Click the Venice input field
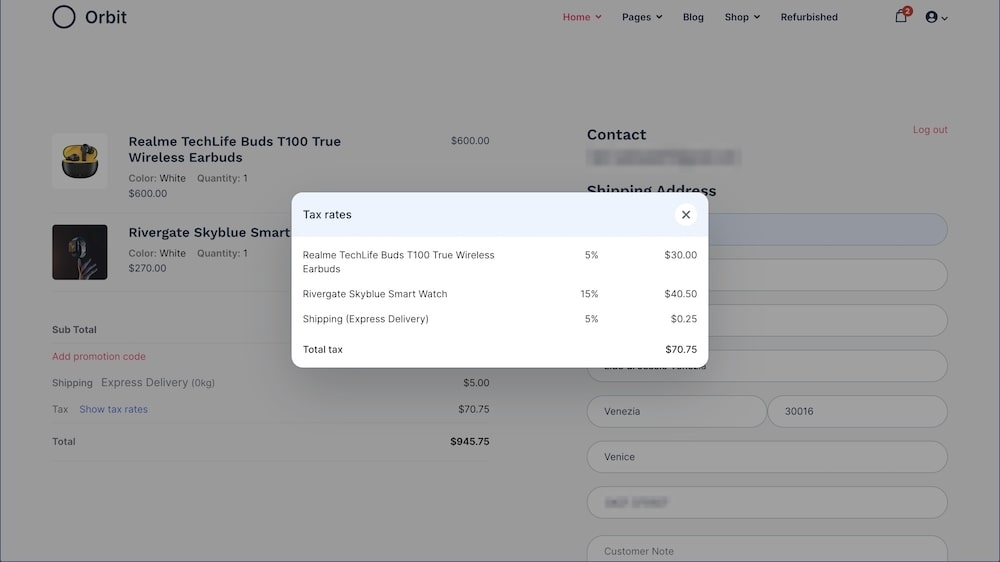The width and height of the screenshot is (1000, 562). (x=767, y=457)
